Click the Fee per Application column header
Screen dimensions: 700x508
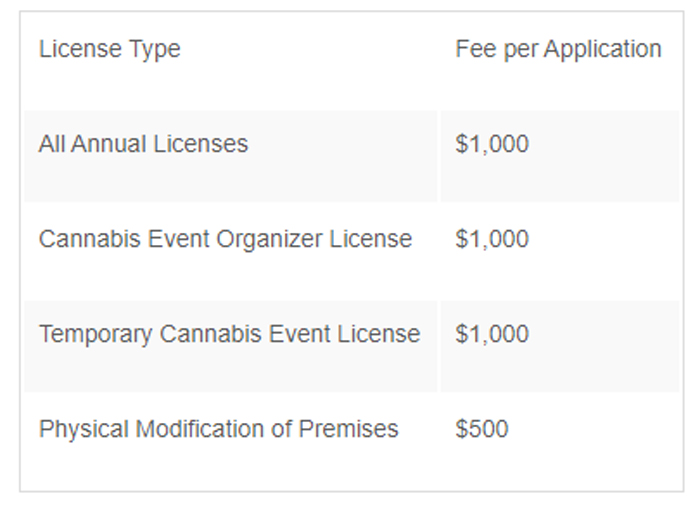coord(558,49)
